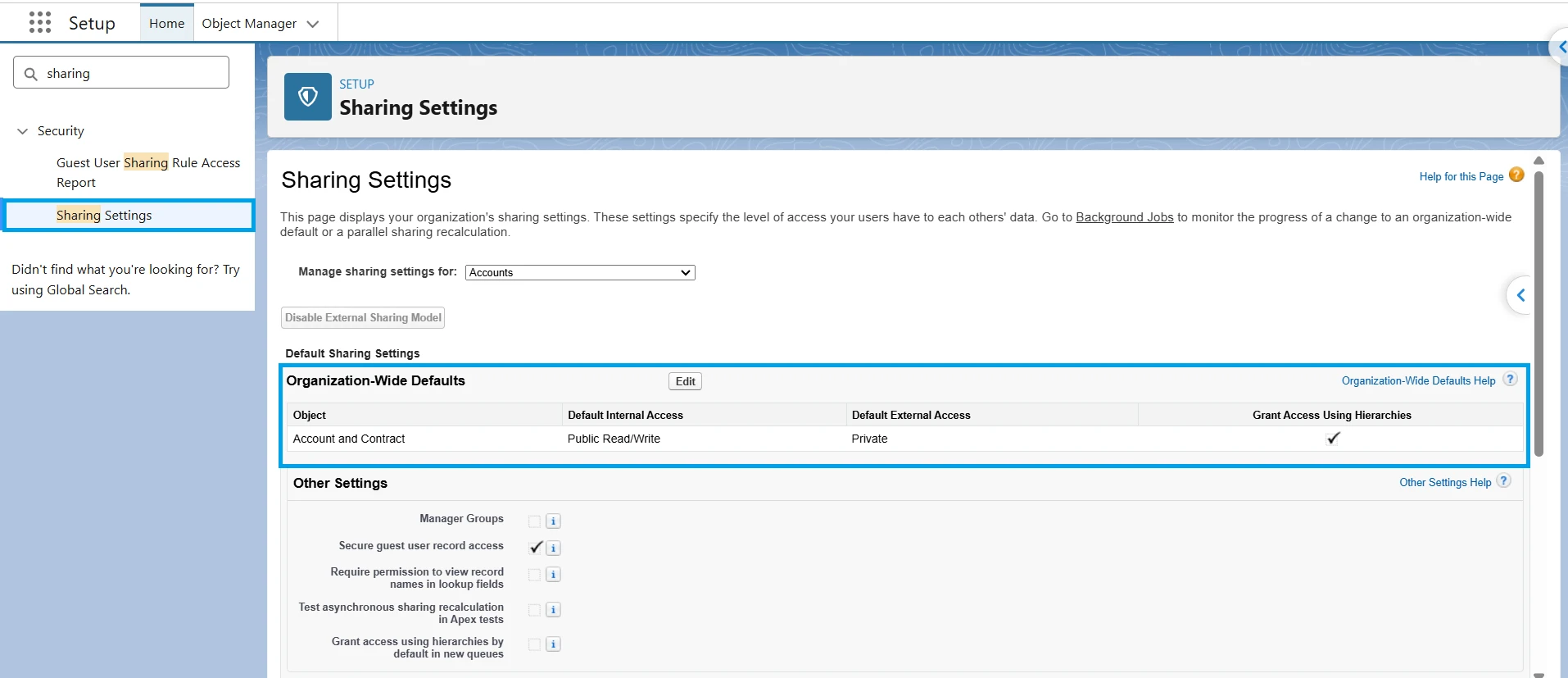Open the Organization-Wide Defaults Help link

[1418, 380]
